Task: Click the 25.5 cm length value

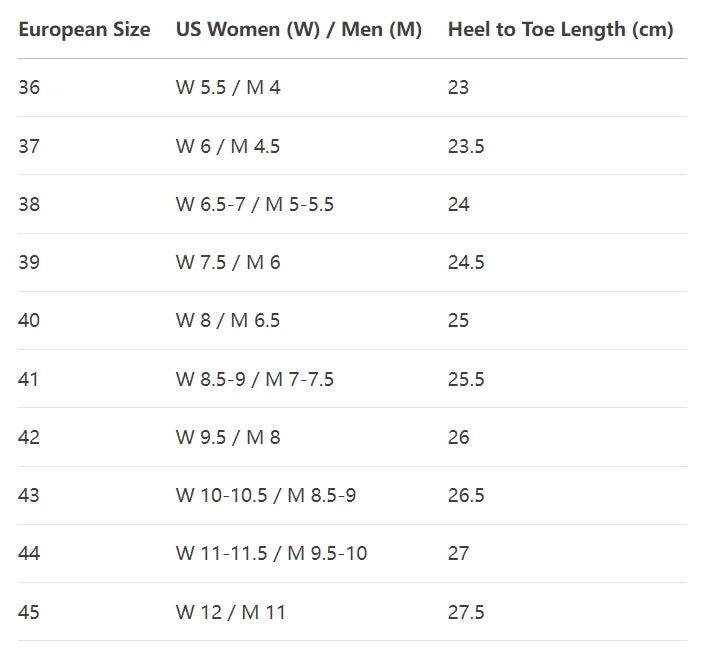Action: click(x=466, y=379)
